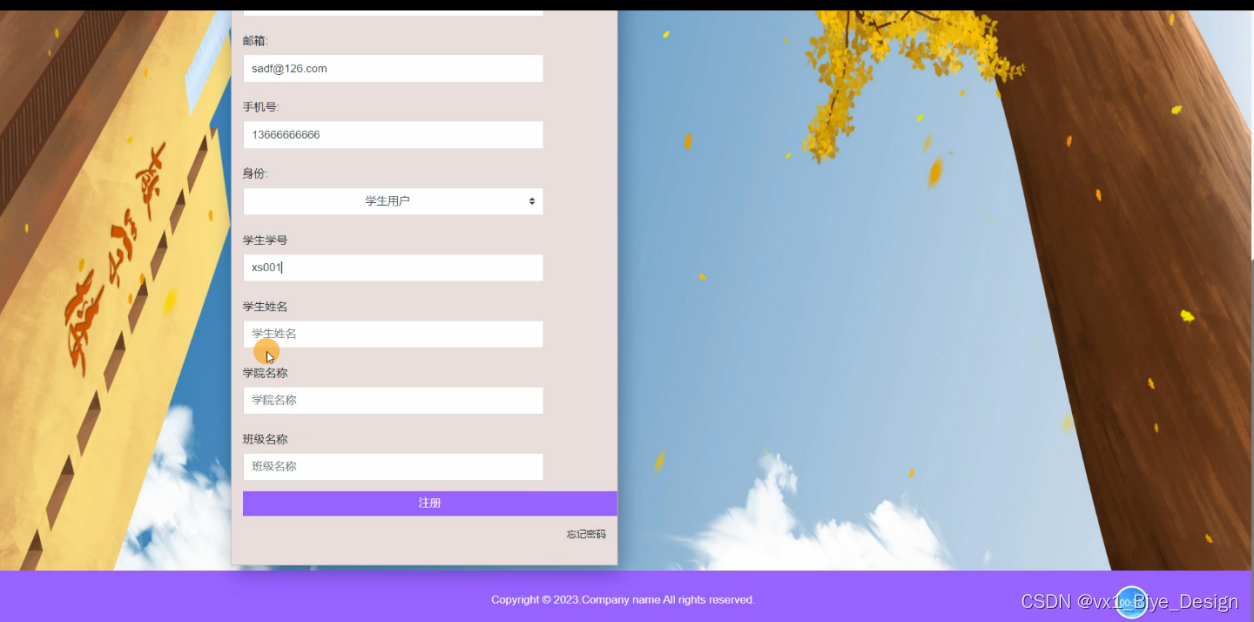Viewport: 1254px width, 622px height.
Task: Click the phone number field 13666666666
Action: pos(393,135)
